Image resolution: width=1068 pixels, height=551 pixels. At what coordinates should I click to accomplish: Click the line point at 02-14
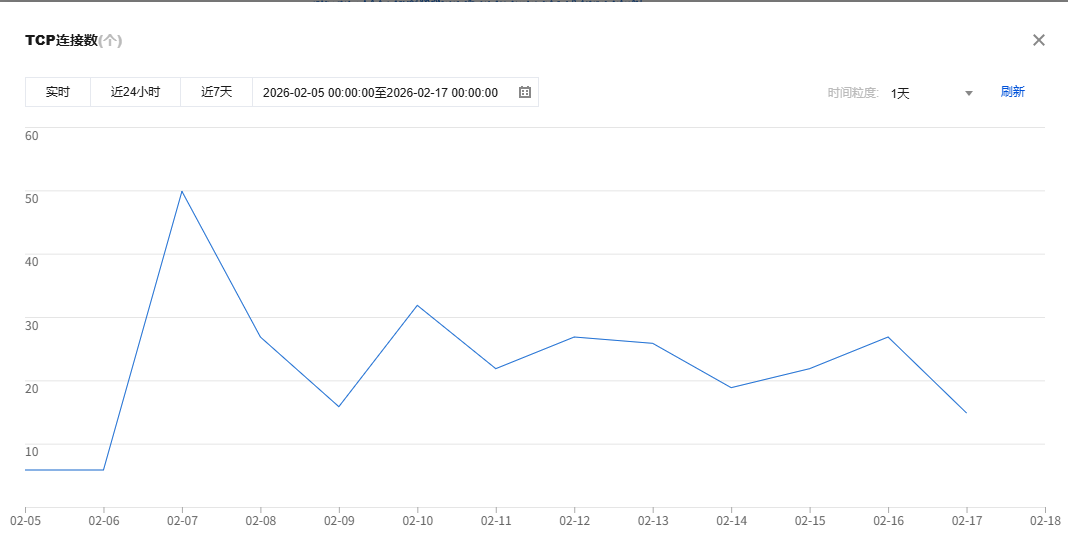tap(731, 387)
